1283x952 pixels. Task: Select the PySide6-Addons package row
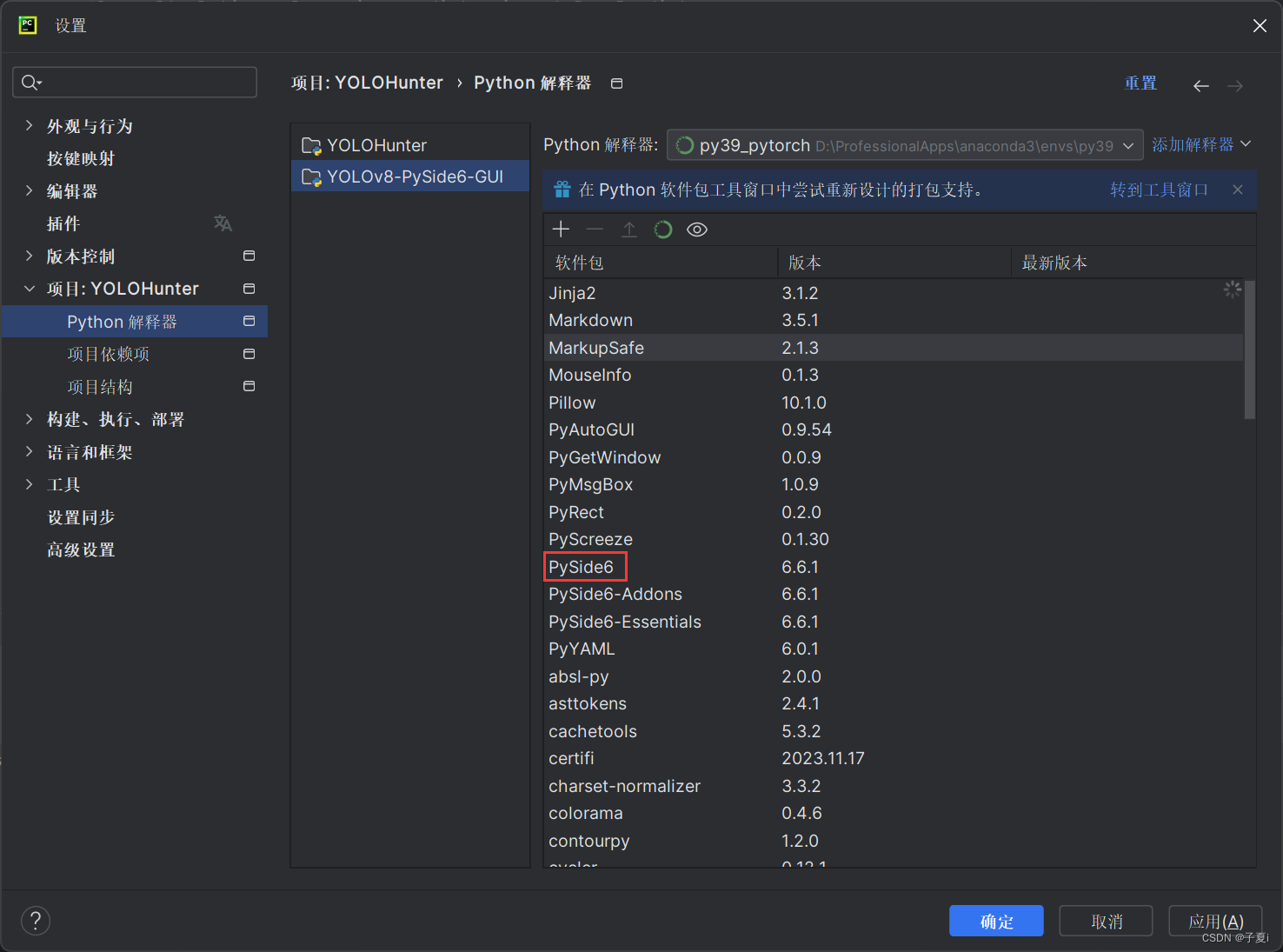[894, 594]
